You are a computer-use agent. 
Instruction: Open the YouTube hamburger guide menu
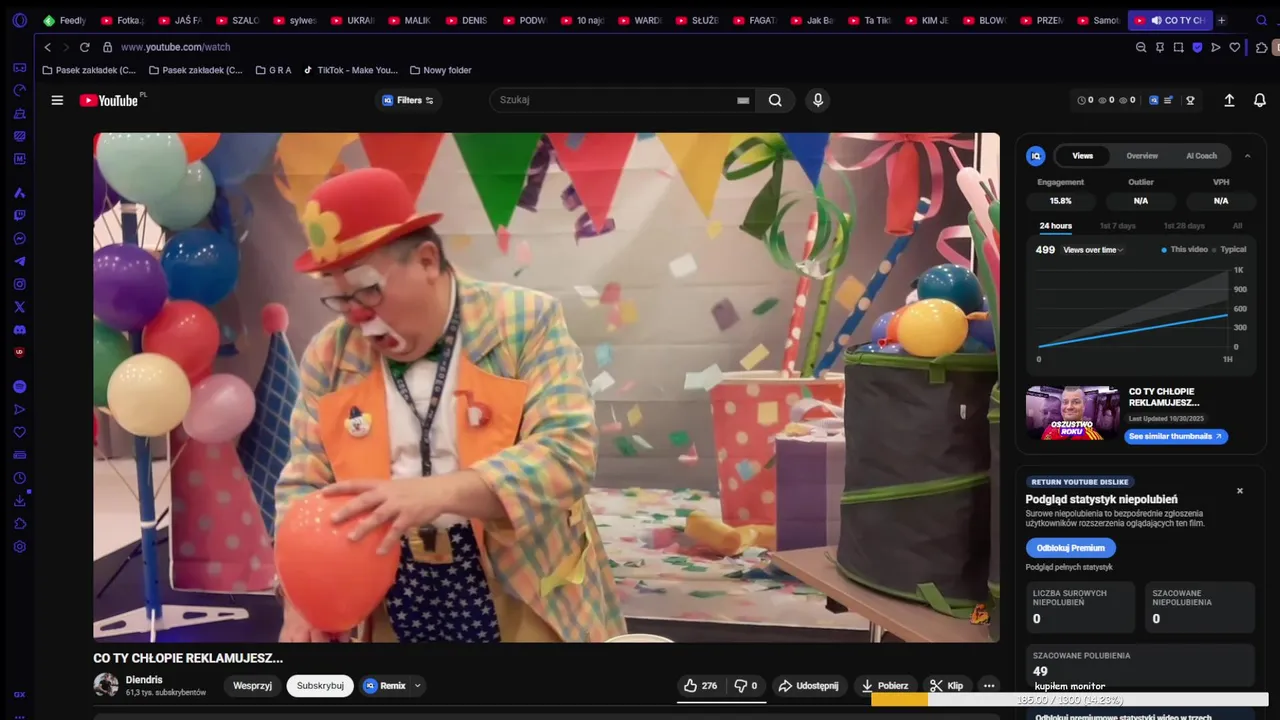coord(57,100)
